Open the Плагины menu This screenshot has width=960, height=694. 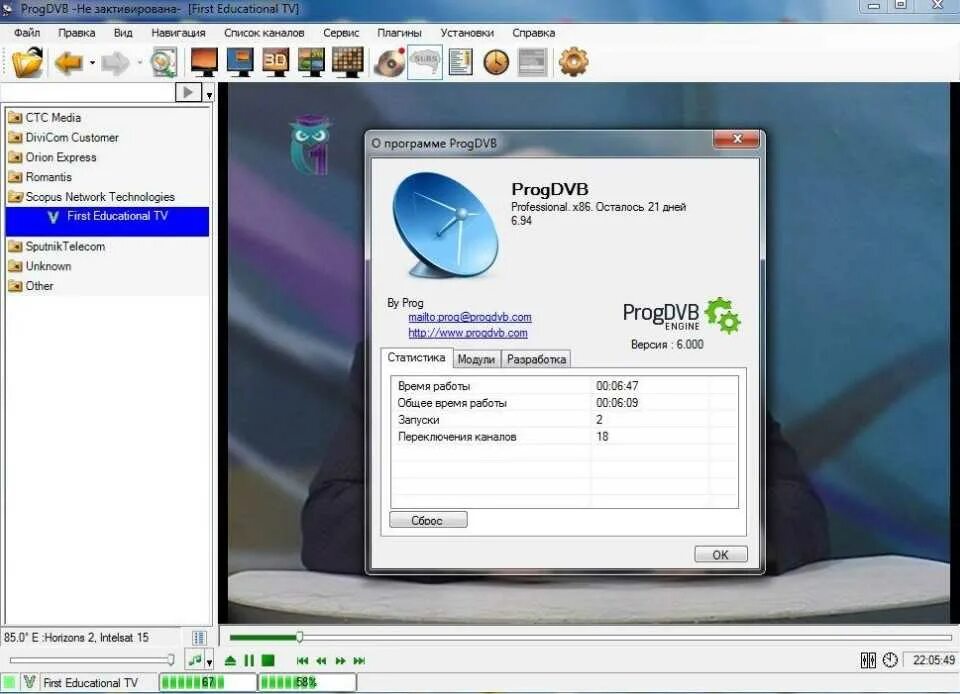click(x=399, y=33)
